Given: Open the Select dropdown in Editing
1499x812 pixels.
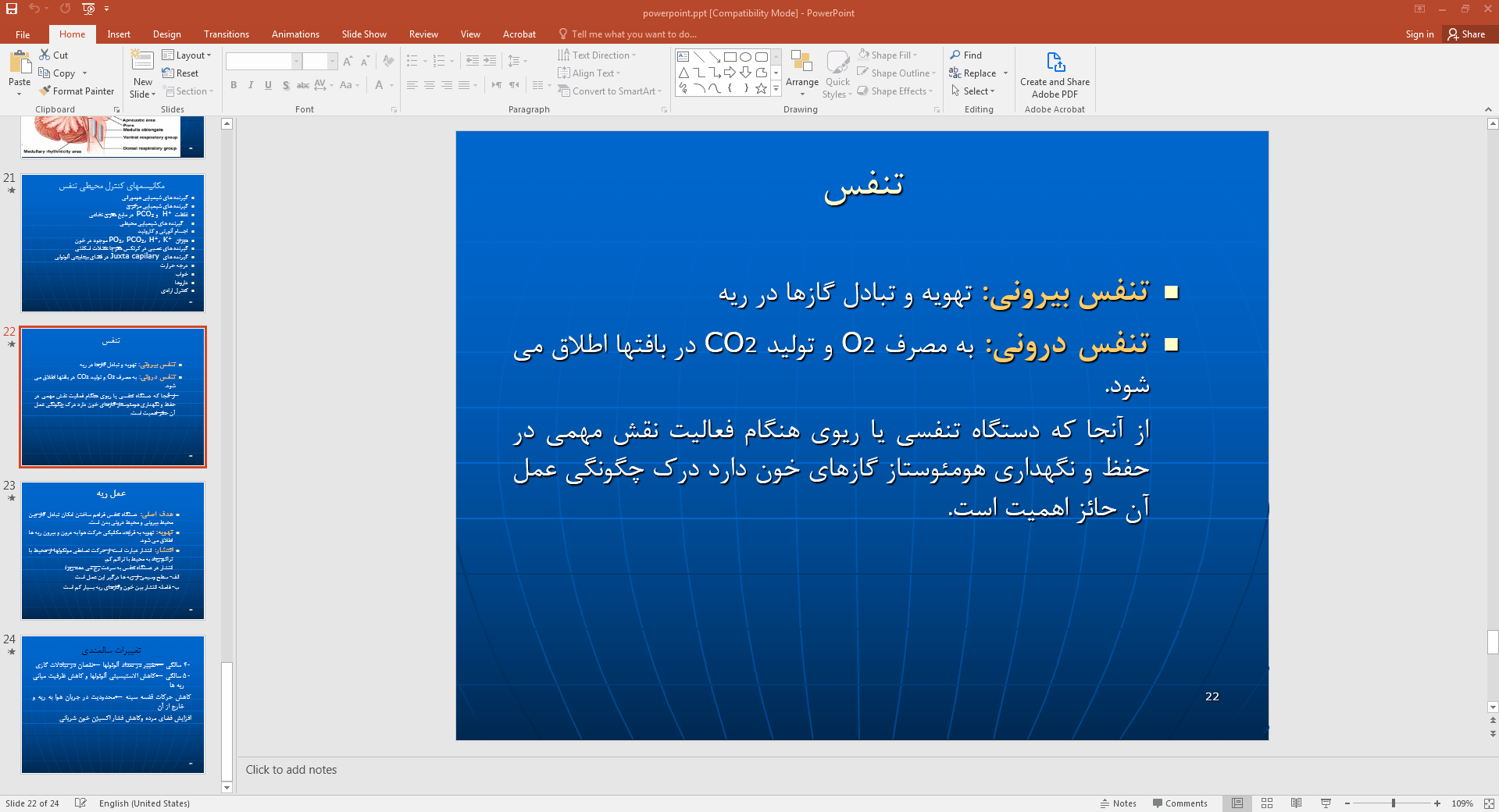Looking at the screenshot, I should pyautogui.click(x=973, y=91).
